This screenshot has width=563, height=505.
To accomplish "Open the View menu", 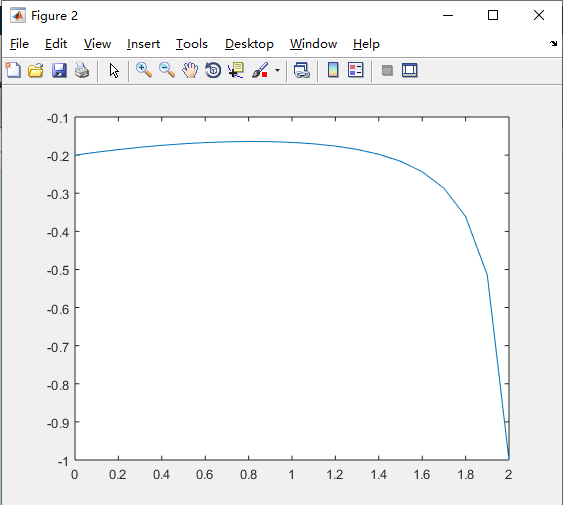I will tap(97, 44).
